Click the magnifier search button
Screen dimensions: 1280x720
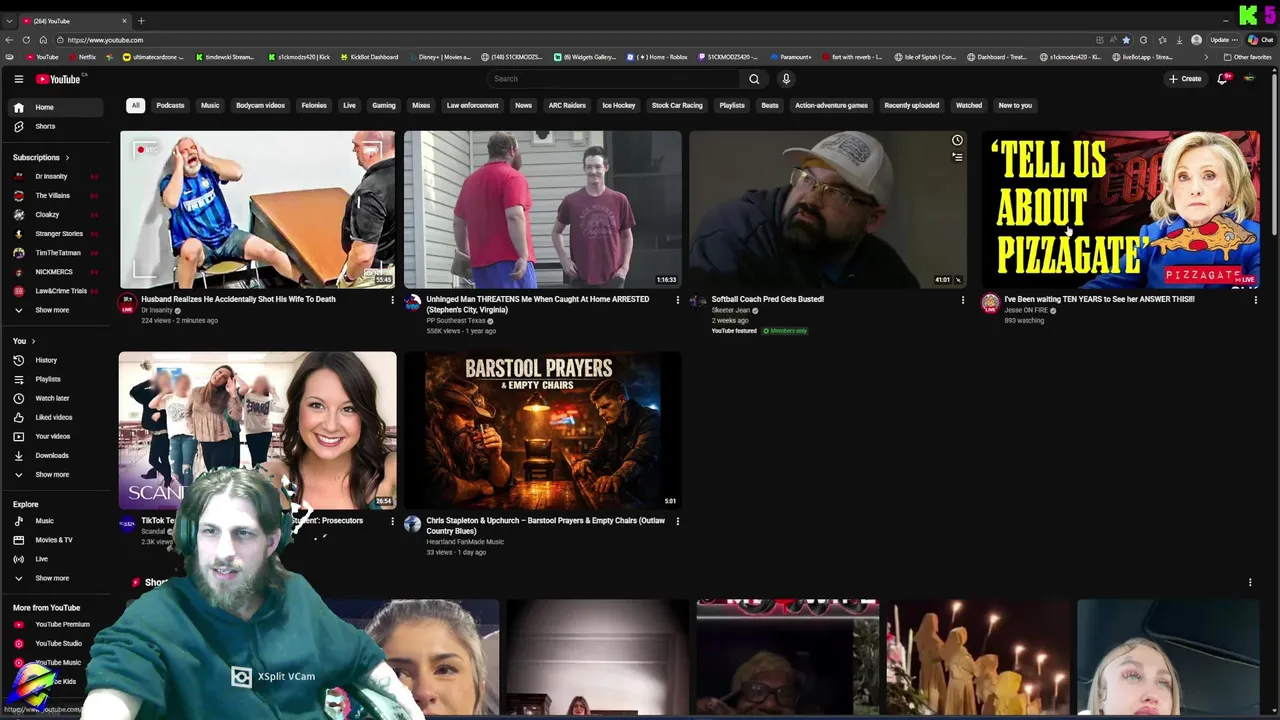click(754, 79)
